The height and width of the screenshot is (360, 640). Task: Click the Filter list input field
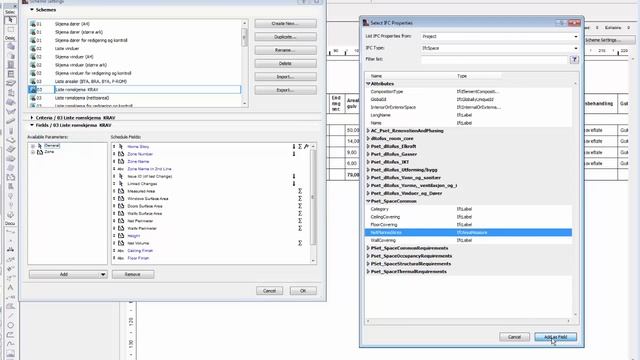(x=495, y=60)
